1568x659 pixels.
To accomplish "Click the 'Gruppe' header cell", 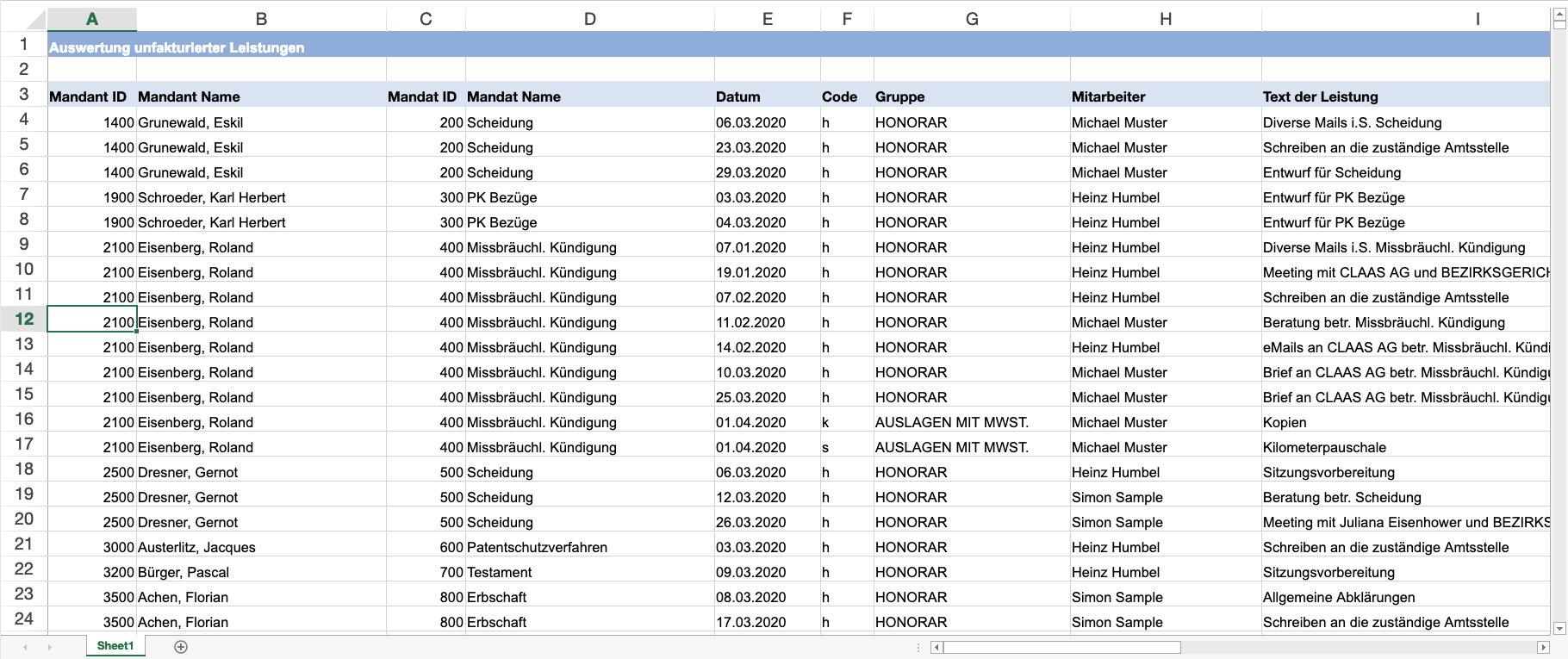I will 972,96.
